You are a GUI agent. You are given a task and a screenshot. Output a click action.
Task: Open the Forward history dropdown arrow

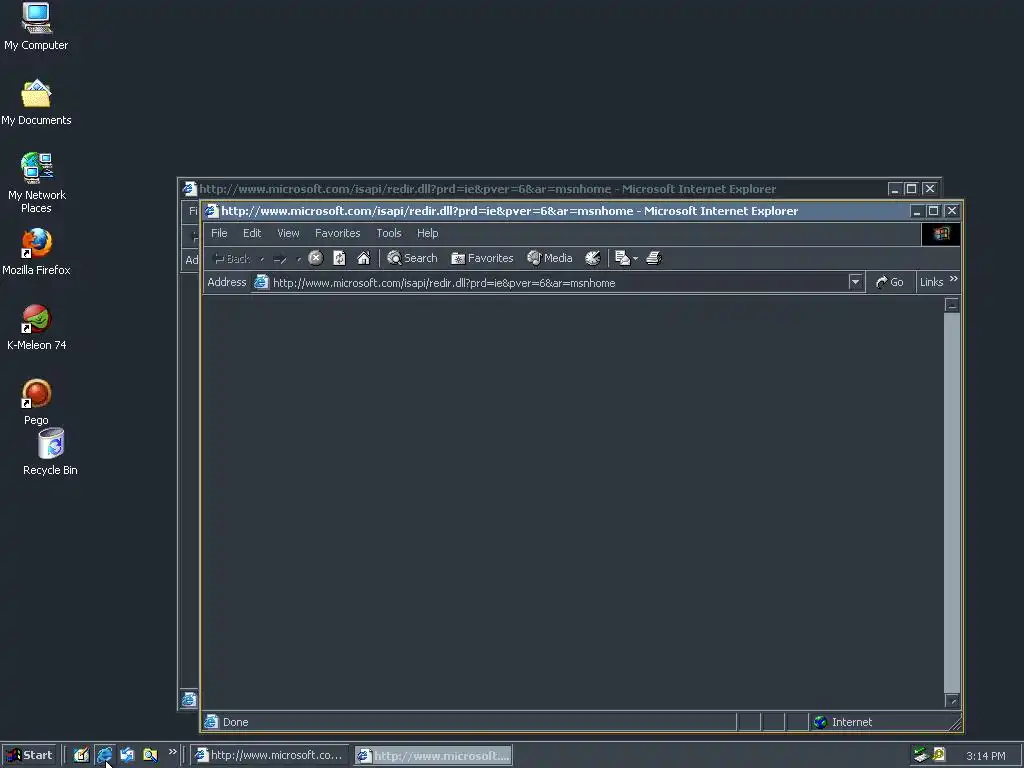pyautogui.click(x=298, y=259)
